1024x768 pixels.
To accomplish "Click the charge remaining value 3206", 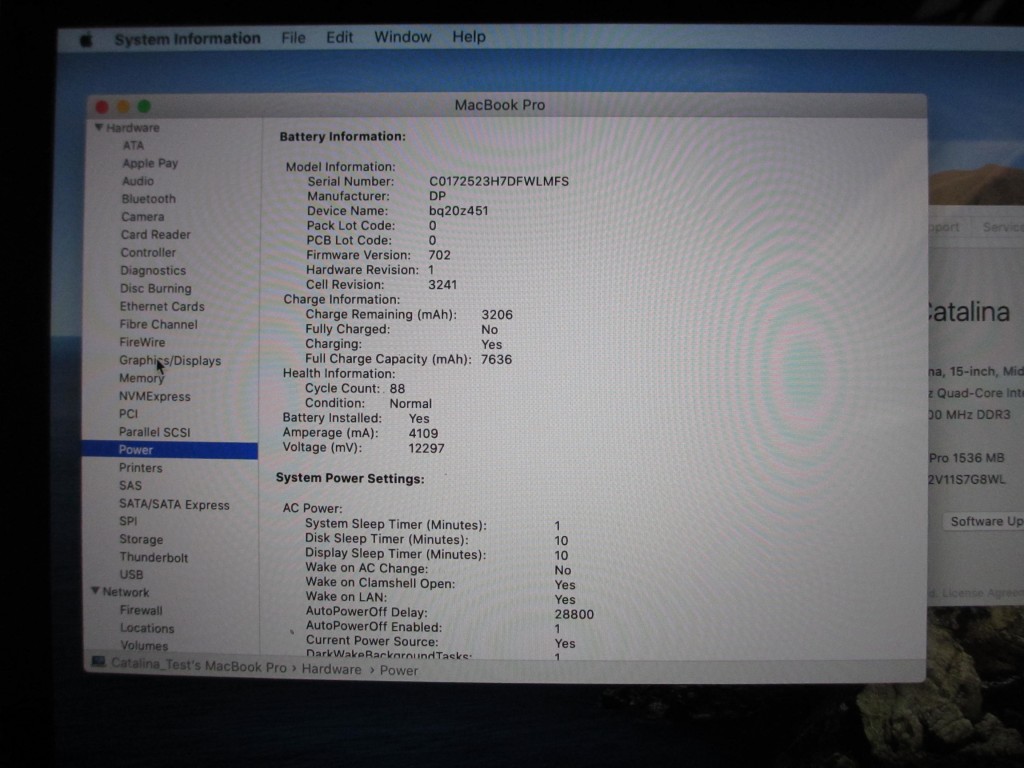I will pyautogui.click(x=497, y=315).
